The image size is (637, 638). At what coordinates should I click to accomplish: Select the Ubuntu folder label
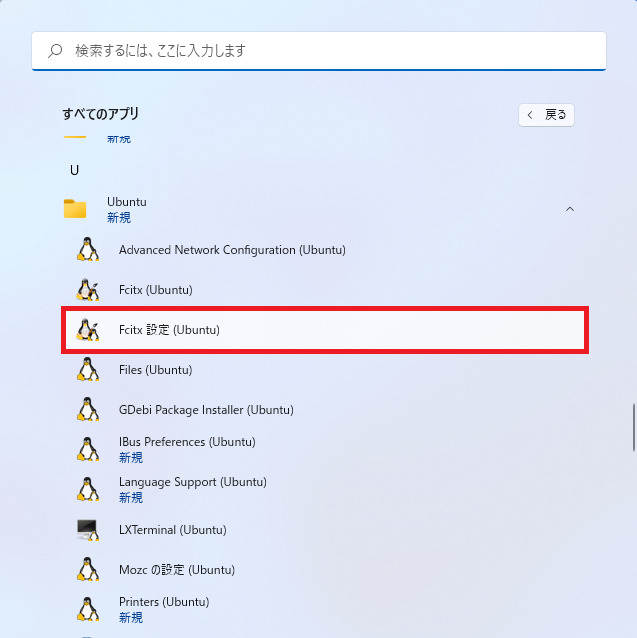pyautogui.click(x=127, y=202)
